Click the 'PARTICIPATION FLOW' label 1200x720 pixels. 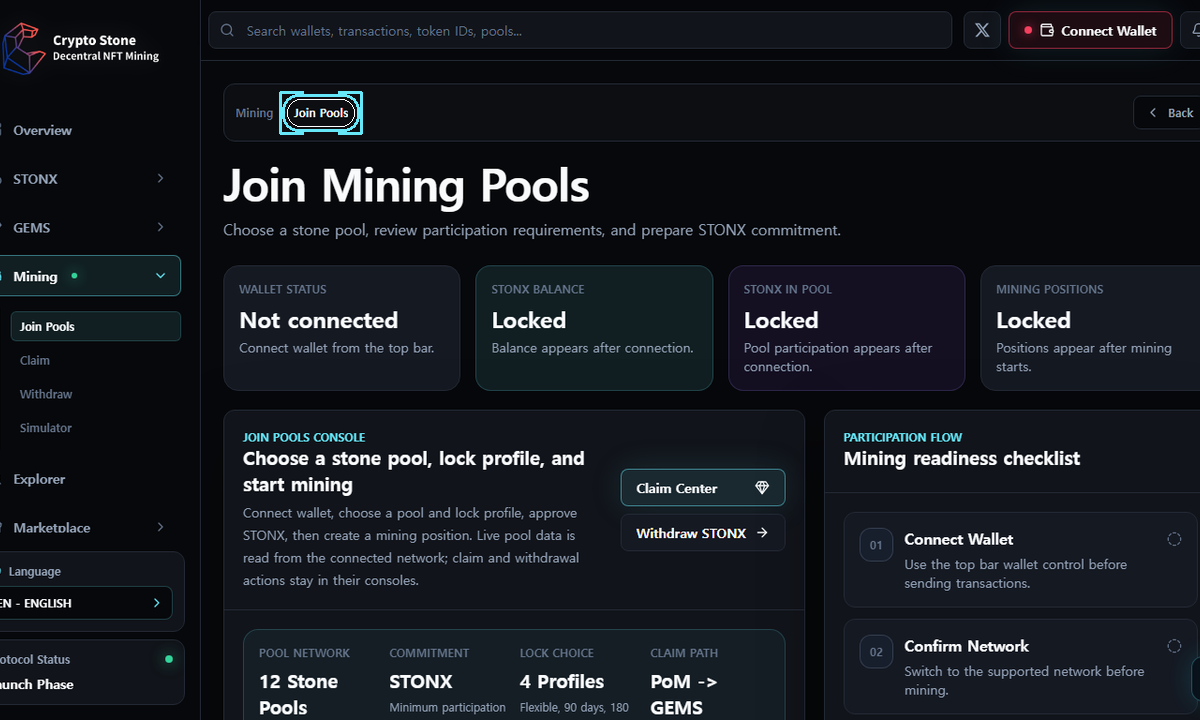tap(903, 438)
